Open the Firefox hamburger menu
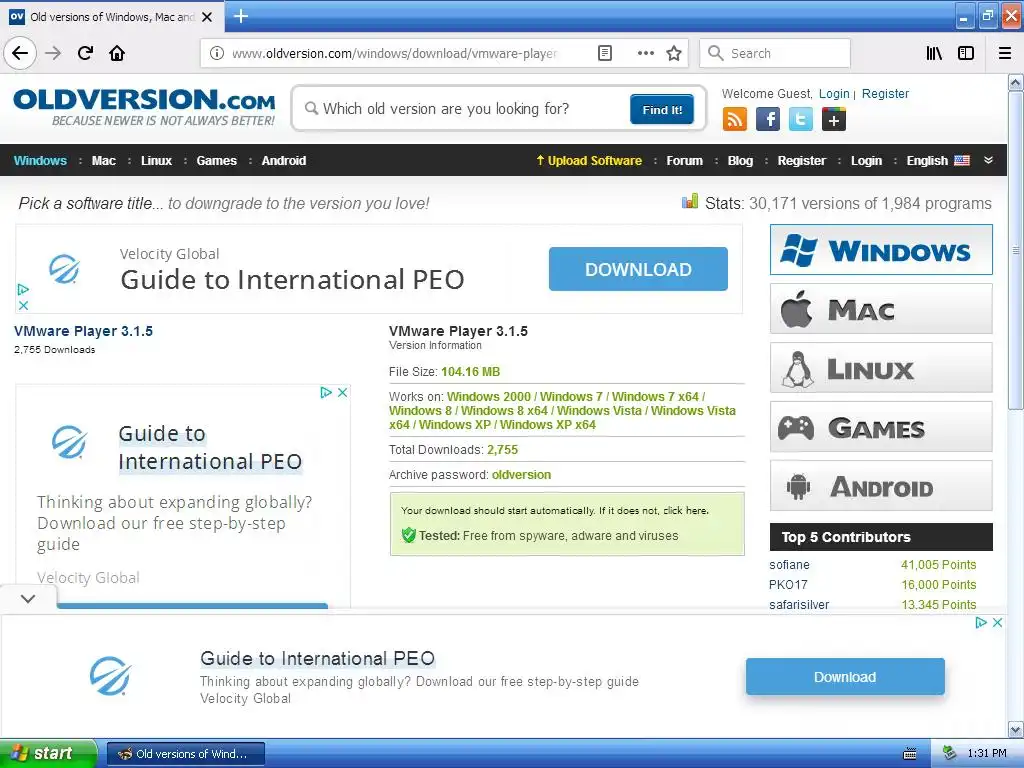The height and width of the screenshot is (768, 1024). click(x=1005, y=53)
